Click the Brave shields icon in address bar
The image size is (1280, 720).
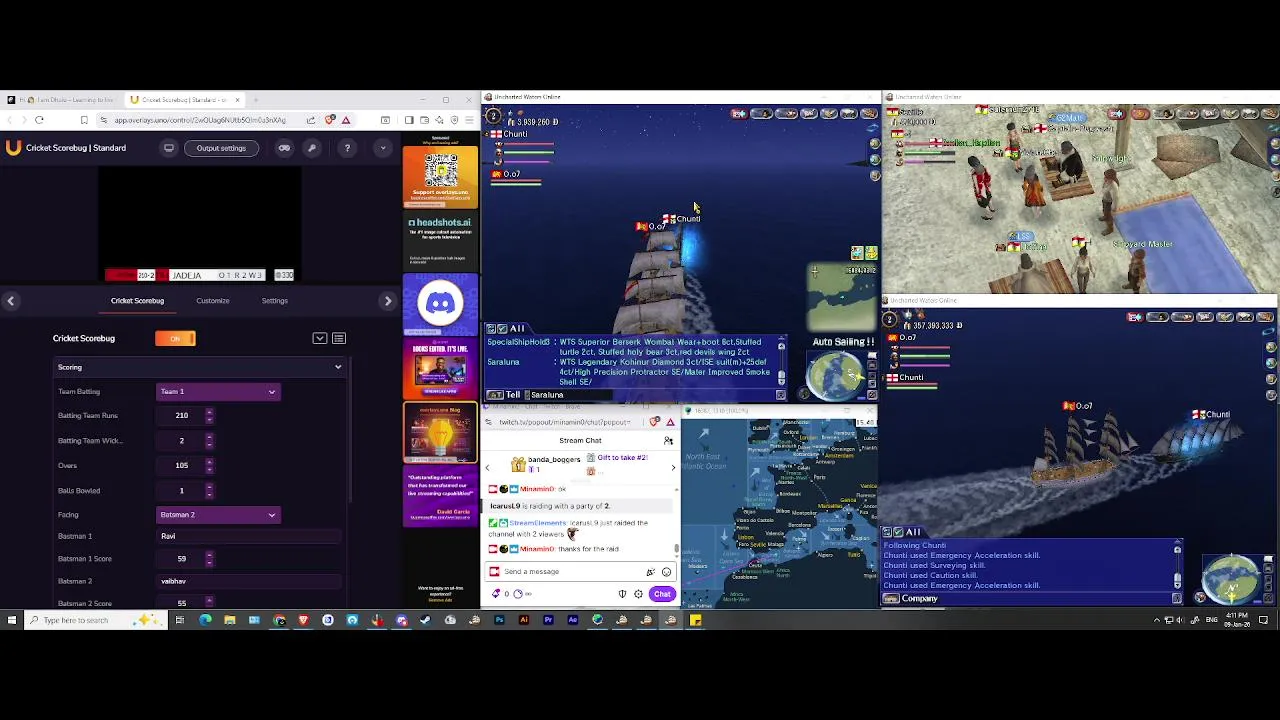point(330,120)
